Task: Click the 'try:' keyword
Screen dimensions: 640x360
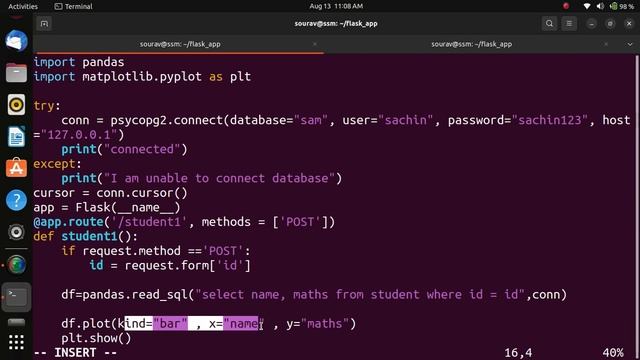Action: [x=47, y=106]
